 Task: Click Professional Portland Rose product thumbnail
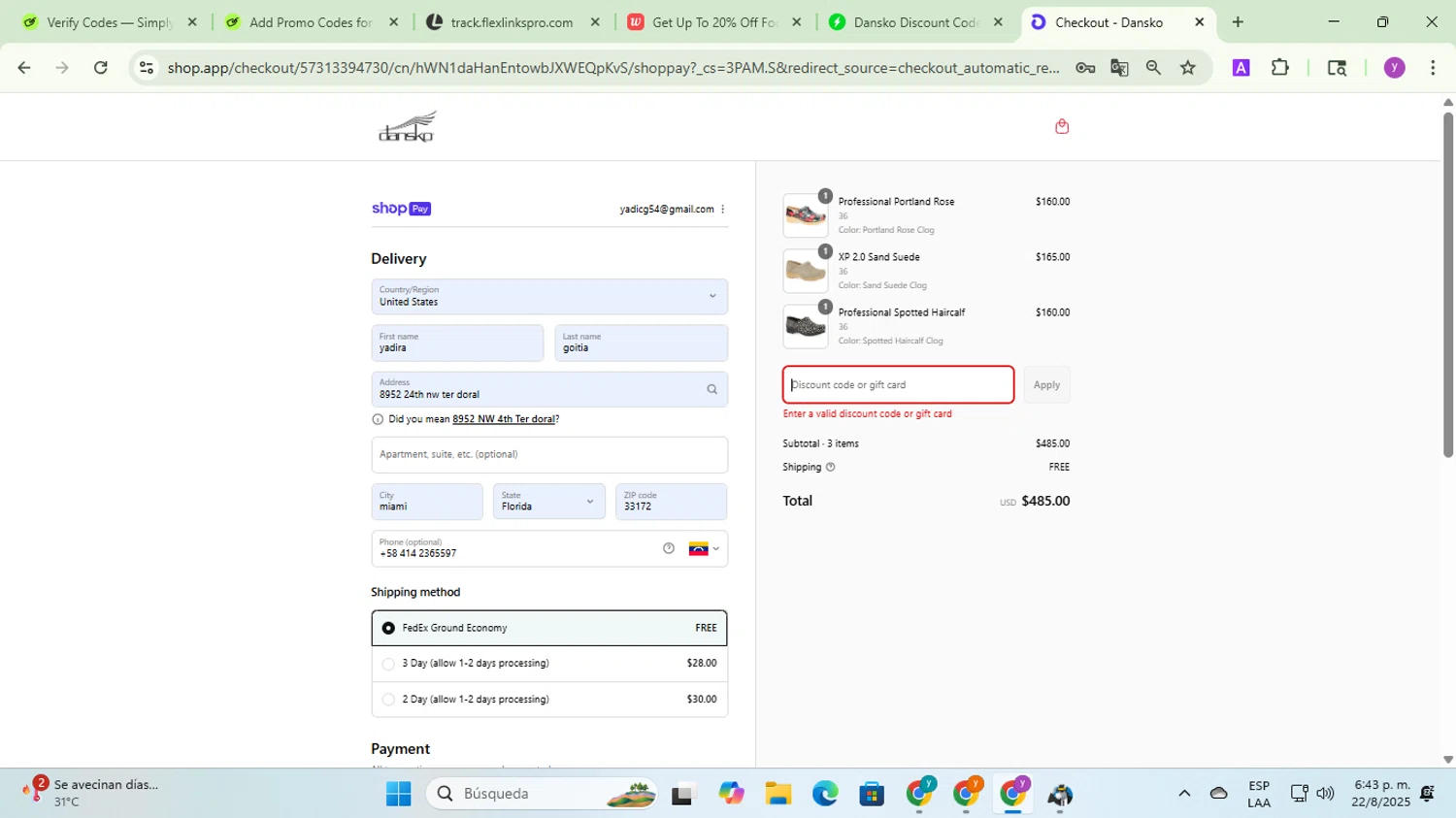(806, 215)
